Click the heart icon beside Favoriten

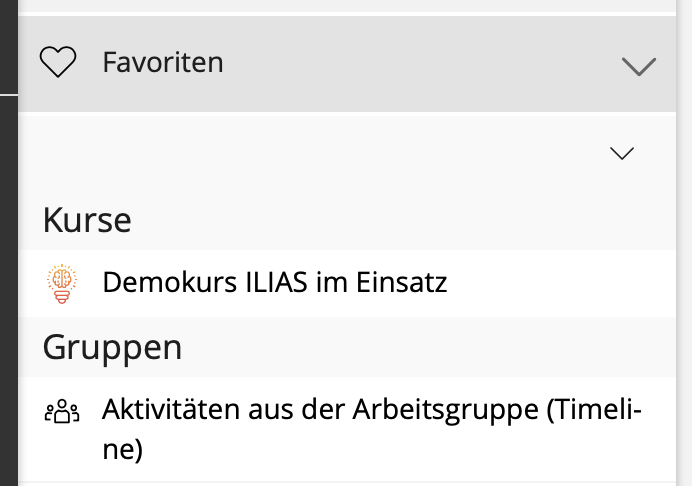pos(58,63)
